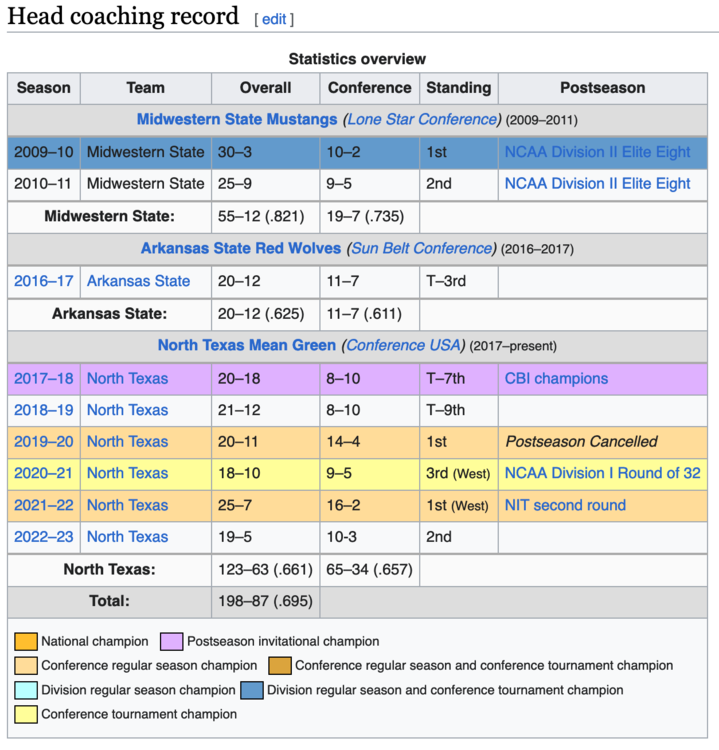Click the Arkansas State team link
Image resolution: width=719 pixels, height=750 pixels.
[x=138, y=281]
